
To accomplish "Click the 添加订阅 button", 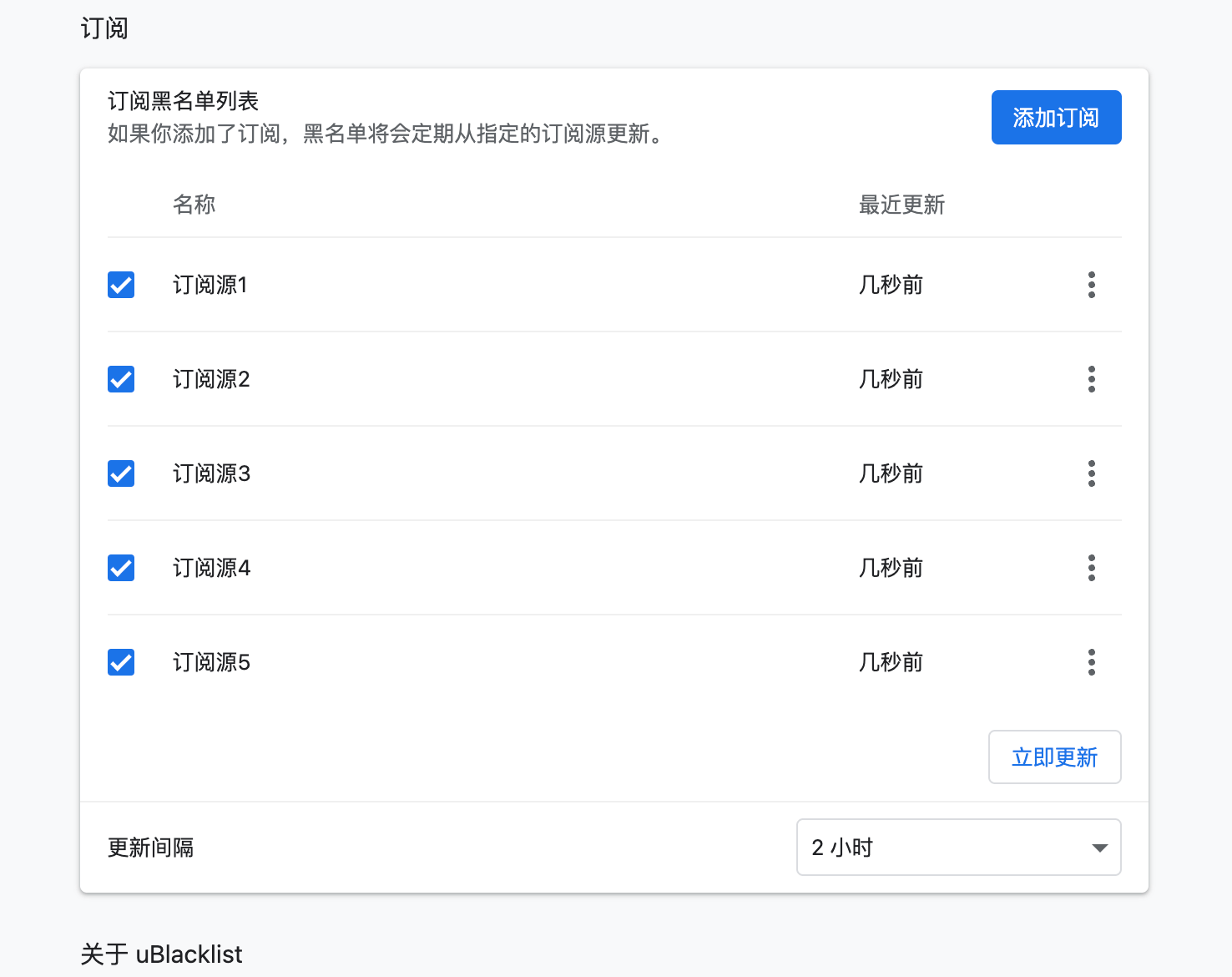I will pyautogui.click(x=1056, y=117).
